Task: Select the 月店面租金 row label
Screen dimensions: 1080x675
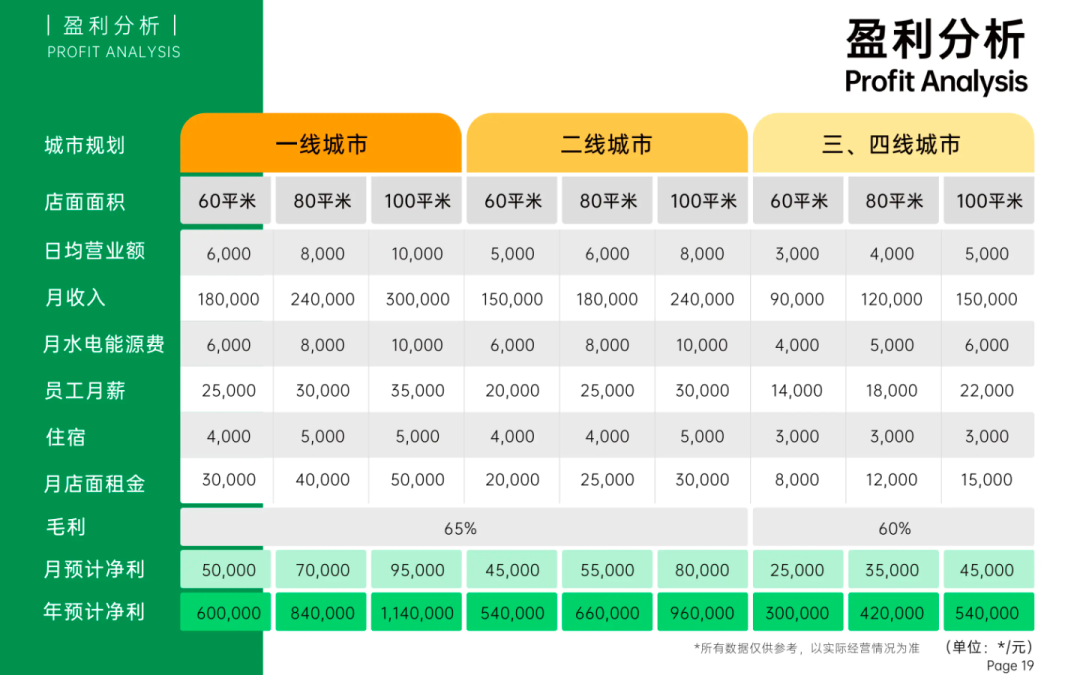Action: [x=94, y=484]
